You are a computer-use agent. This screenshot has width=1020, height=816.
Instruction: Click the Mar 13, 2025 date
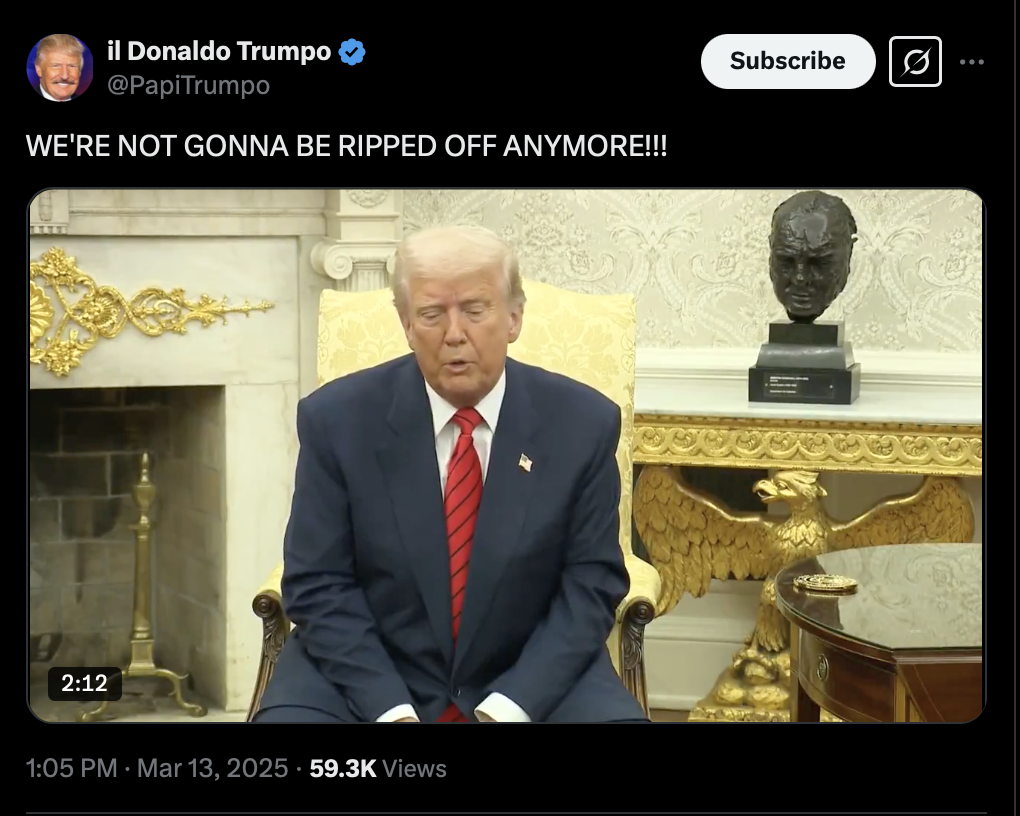tap(212, 768)
